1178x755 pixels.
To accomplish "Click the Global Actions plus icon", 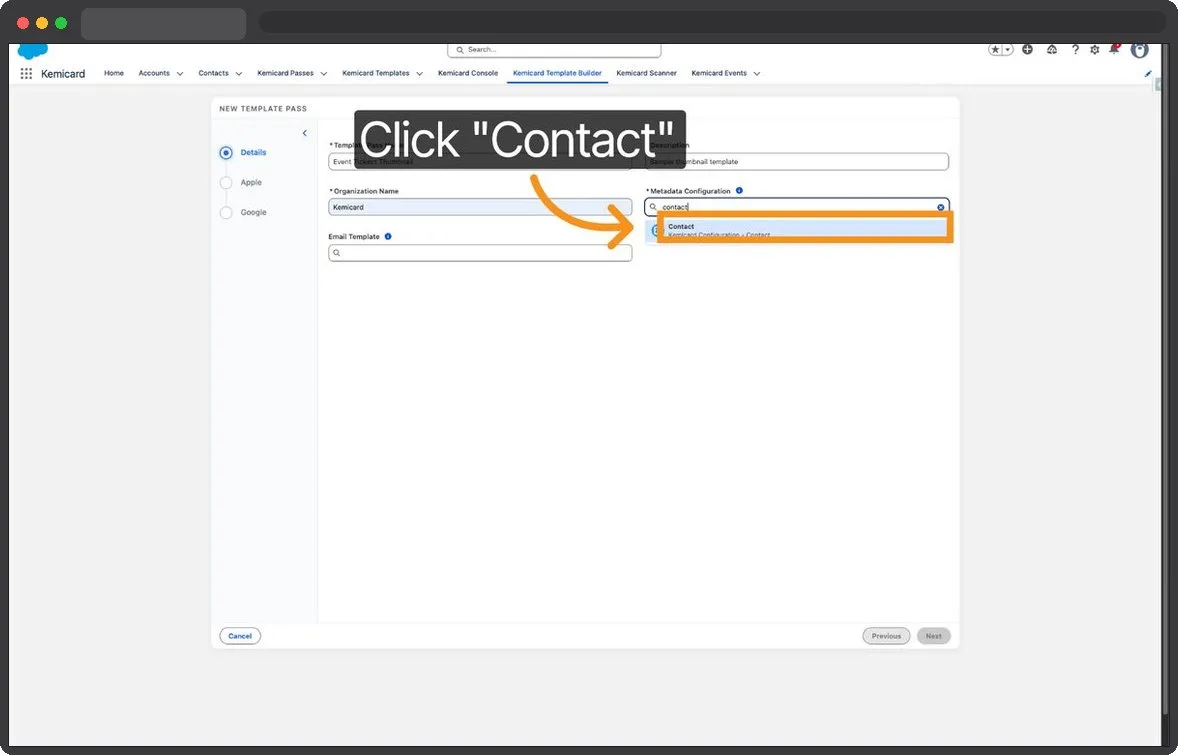I will [x=1027, y=50].
